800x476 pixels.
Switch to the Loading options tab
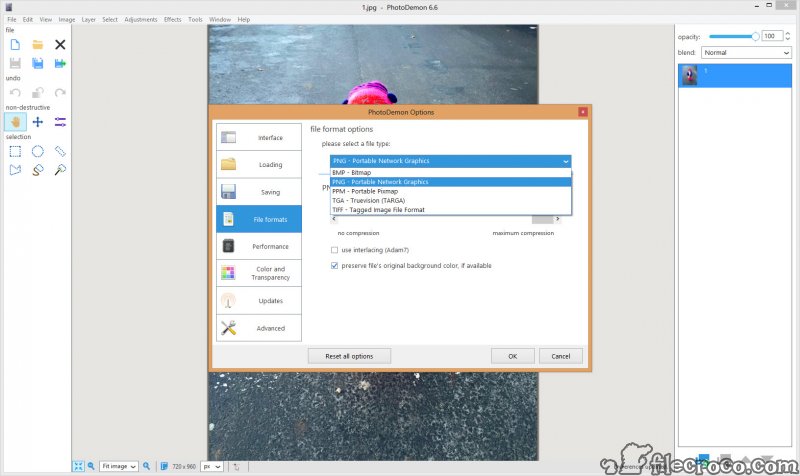259,164
